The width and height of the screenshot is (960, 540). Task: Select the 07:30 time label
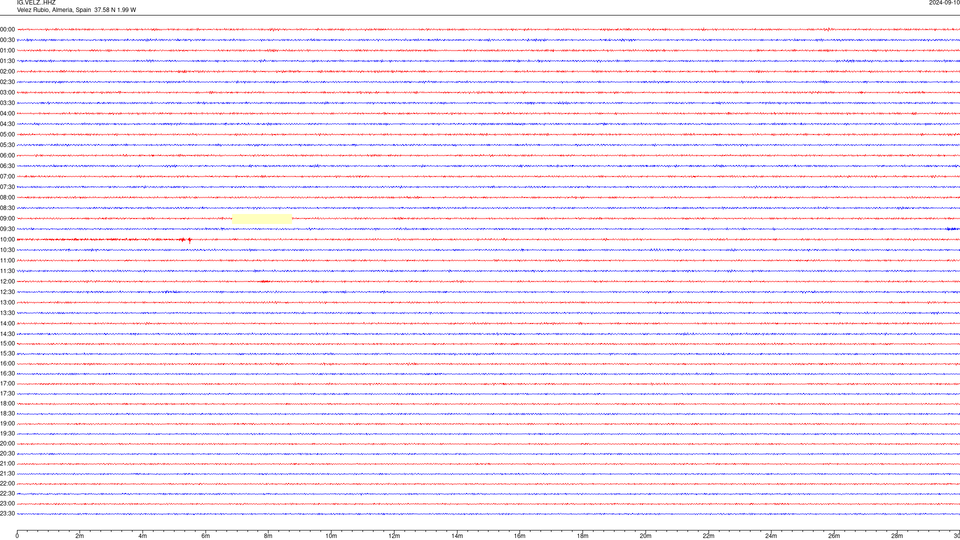pyautogui.click(x=7, y=187)
